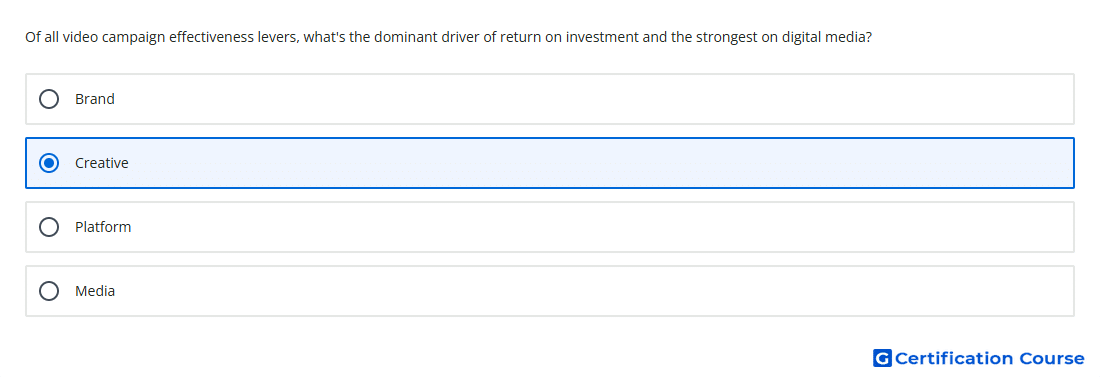The width and height of the screenshot is (1100, 377).
Task: Click empty space inside the Brand option box
Action: [596, 99]
